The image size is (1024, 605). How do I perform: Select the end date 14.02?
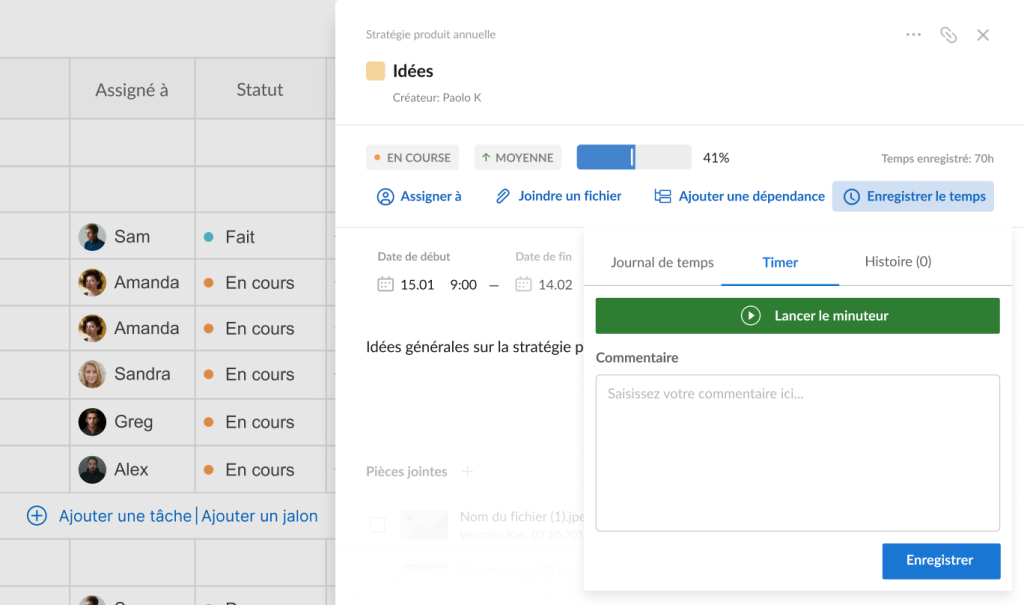click(555, 285)
